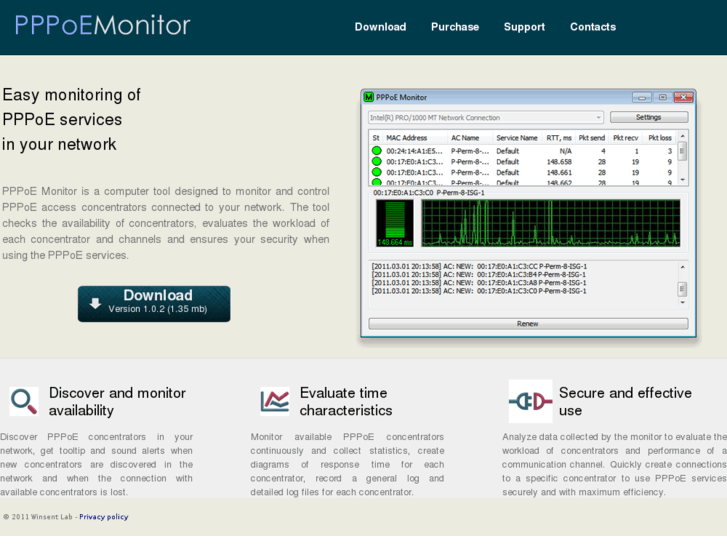Click the 2011 Winsent Lab copyright text
Screen dimensions: 727x545
pyautogui.click(x=38, y=517)
